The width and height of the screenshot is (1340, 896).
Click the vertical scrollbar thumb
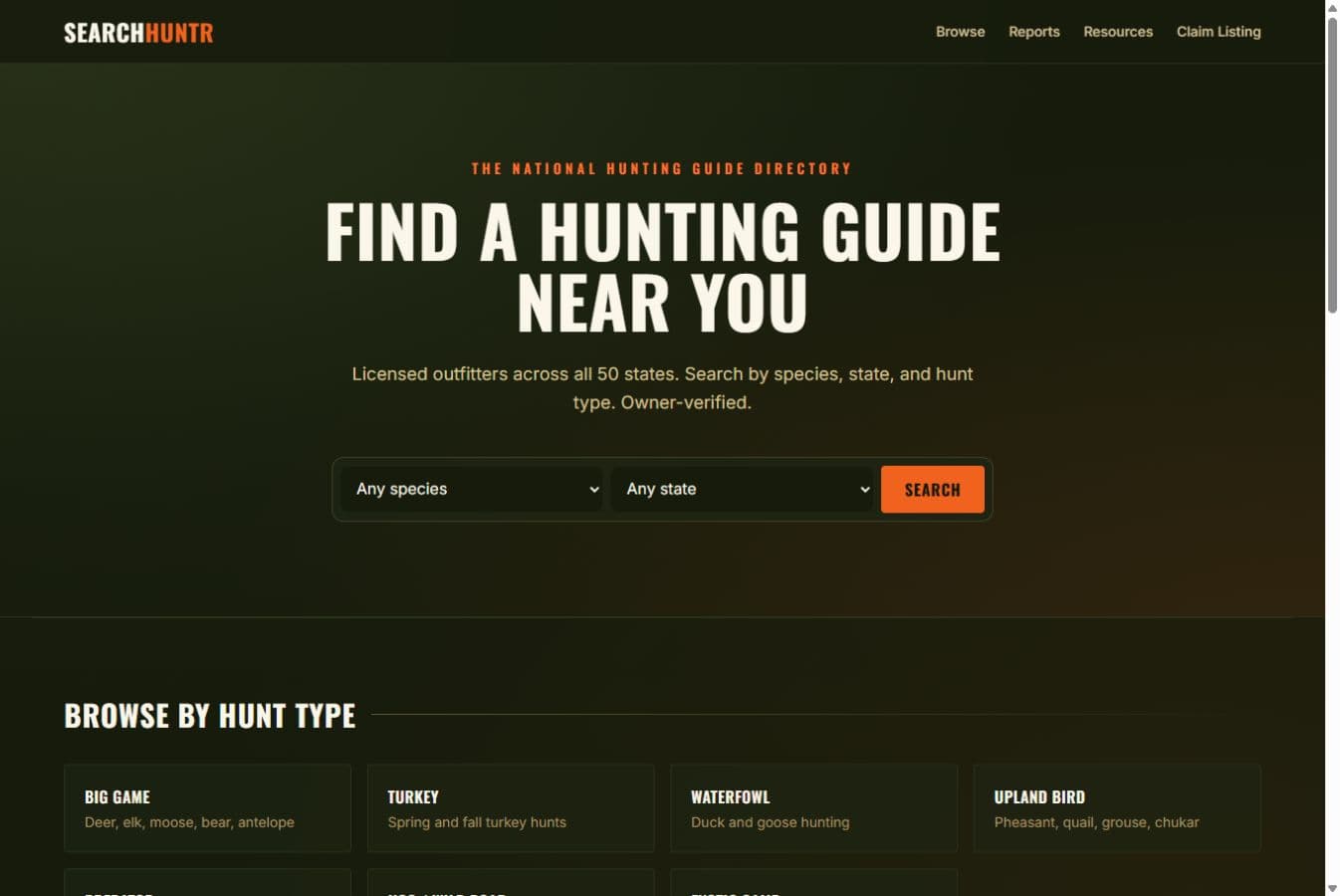point(1332,164)
